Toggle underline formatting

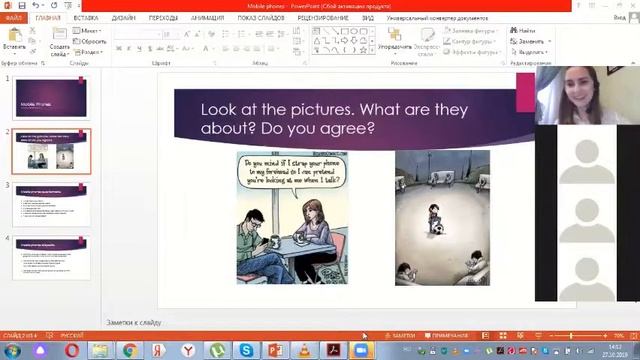tap(139, 49)
